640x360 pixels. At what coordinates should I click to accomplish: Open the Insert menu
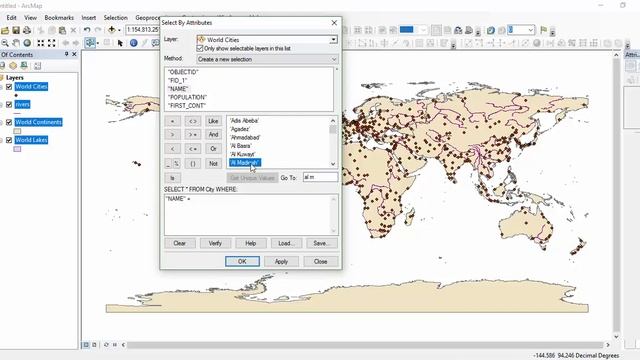point(89,18)
